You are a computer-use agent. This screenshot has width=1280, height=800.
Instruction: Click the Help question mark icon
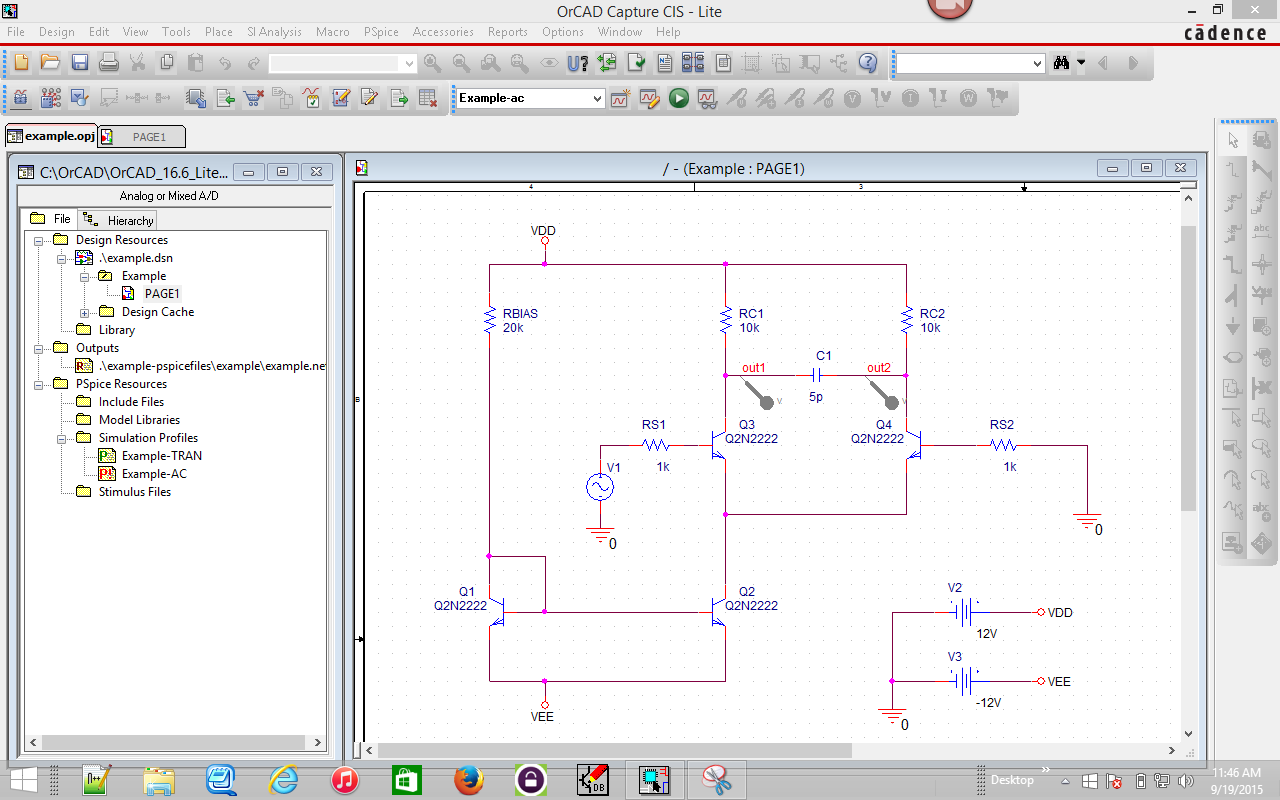click(x=868, y=63)
